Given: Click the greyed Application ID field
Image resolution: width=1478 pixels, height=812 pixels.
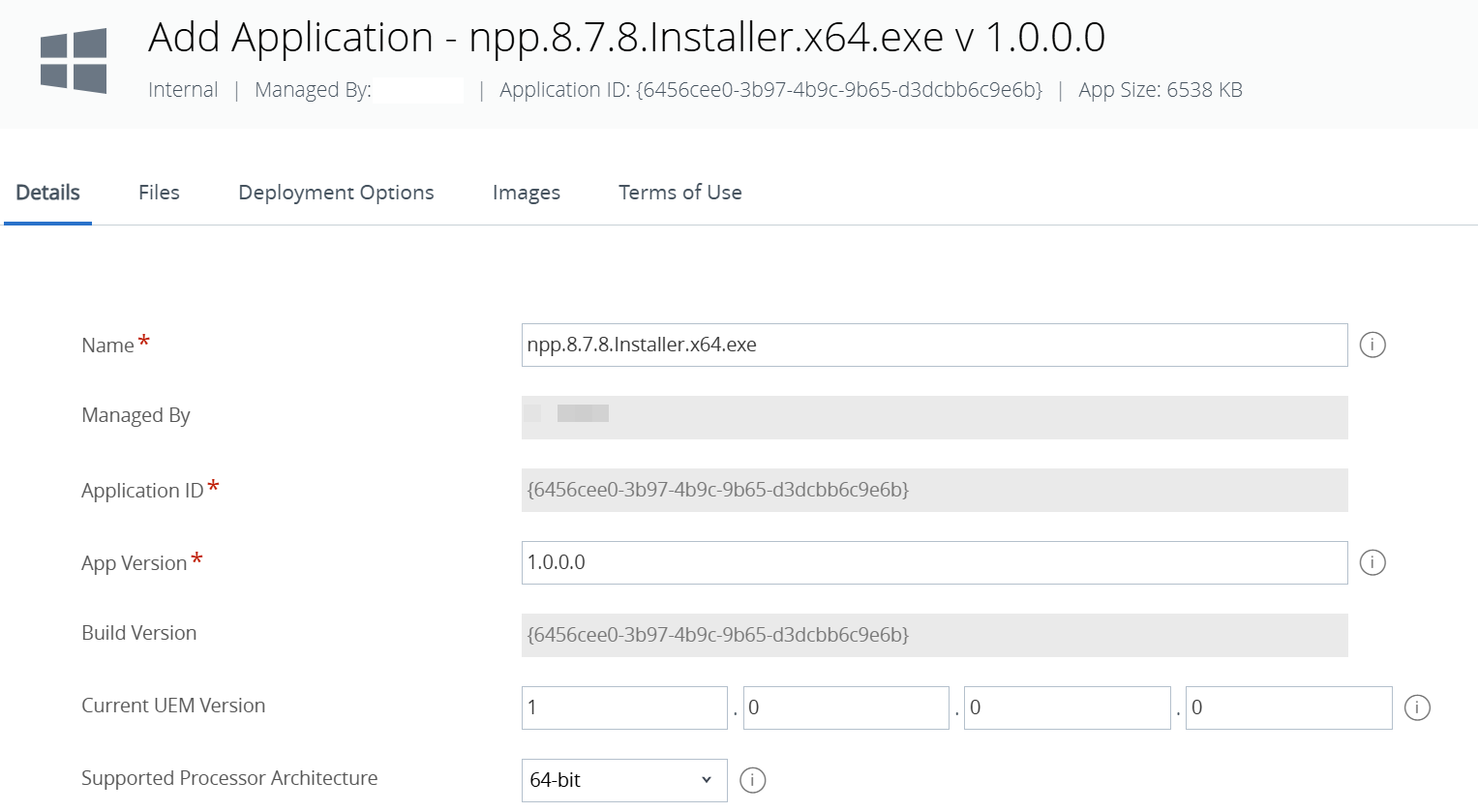Looking at the screenshot, I should pyautogui.click(x=933, y=490).
